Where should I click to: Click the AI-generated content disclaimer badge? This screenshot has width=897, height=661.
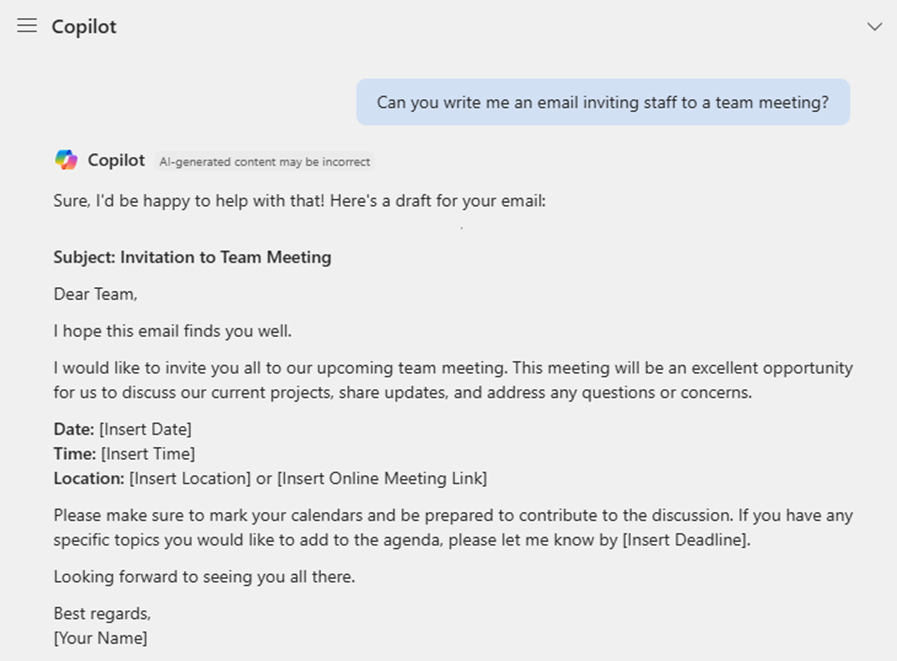(264, 161)
